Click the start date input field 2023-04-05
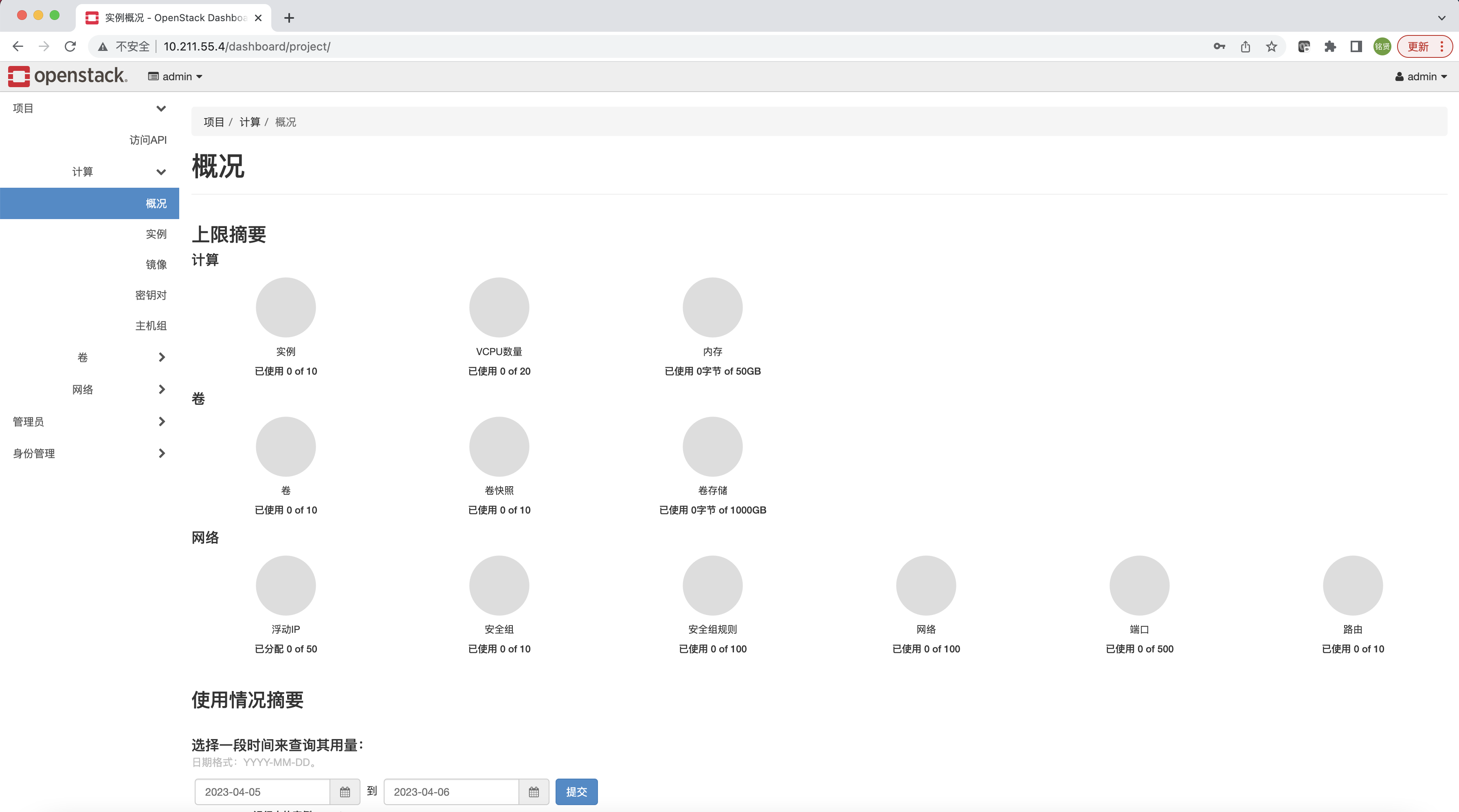1459x812 pixels. tap(261, 792)
